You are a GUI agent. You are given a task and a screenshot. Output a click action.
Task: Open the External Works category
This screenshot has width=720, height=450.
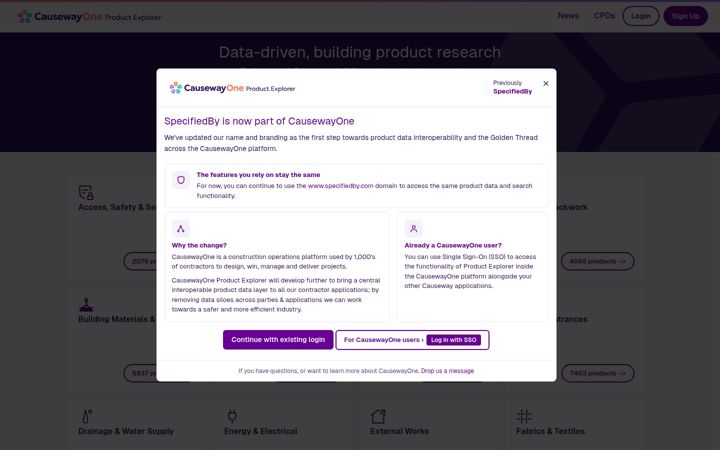(399, 431)
